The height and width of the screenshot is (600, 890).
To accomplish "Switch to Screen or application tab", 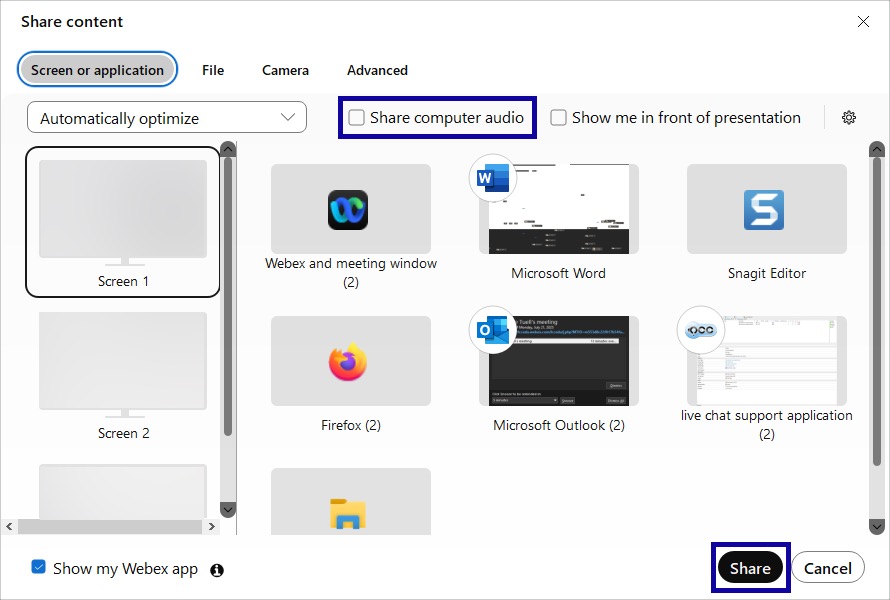I will tap(97, 70).
